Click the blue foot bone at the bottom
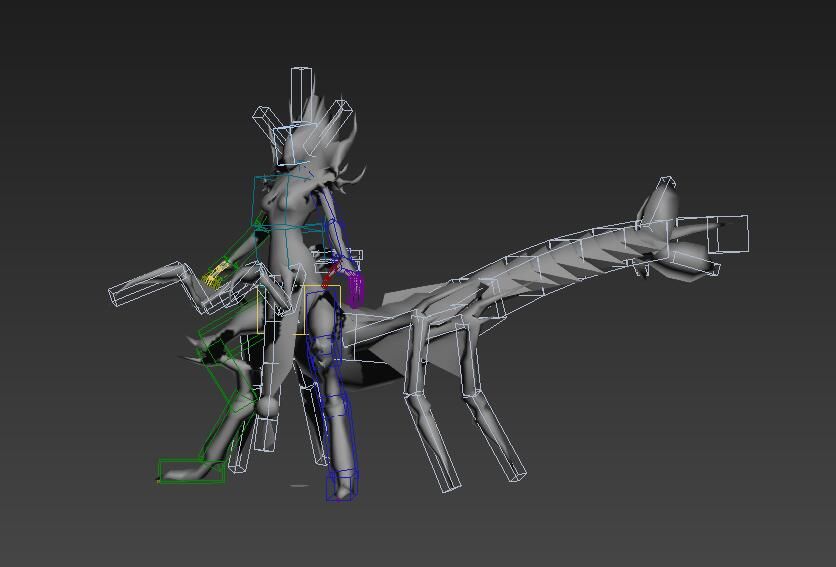 coord(341,487)
